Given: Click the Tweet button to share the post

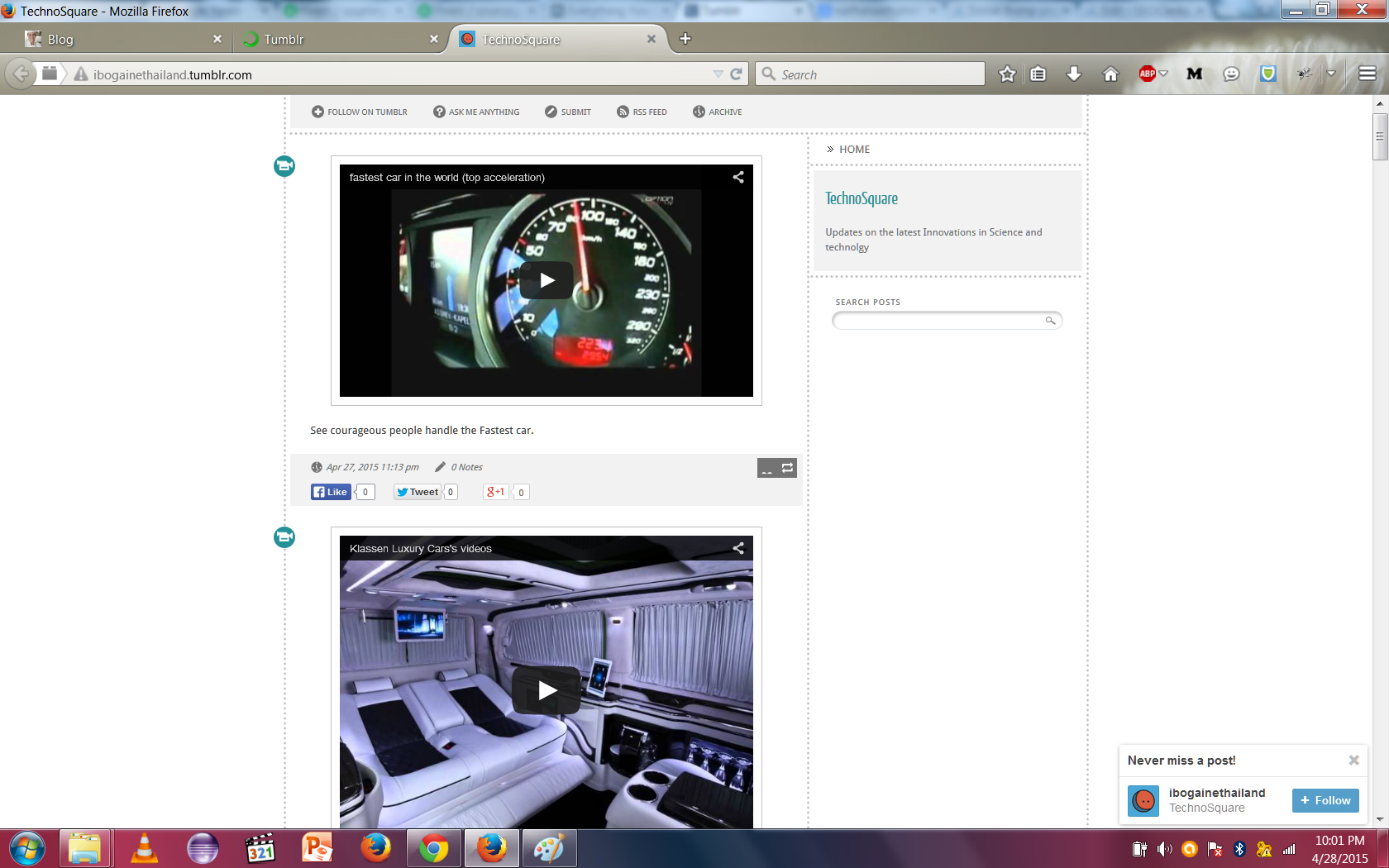Looking at the screenshot, I should point(417,491).
